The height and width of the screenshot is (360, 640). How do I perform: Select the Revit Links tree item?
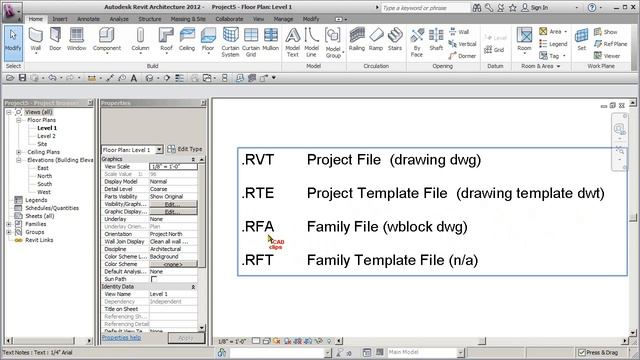click(39, 240)
